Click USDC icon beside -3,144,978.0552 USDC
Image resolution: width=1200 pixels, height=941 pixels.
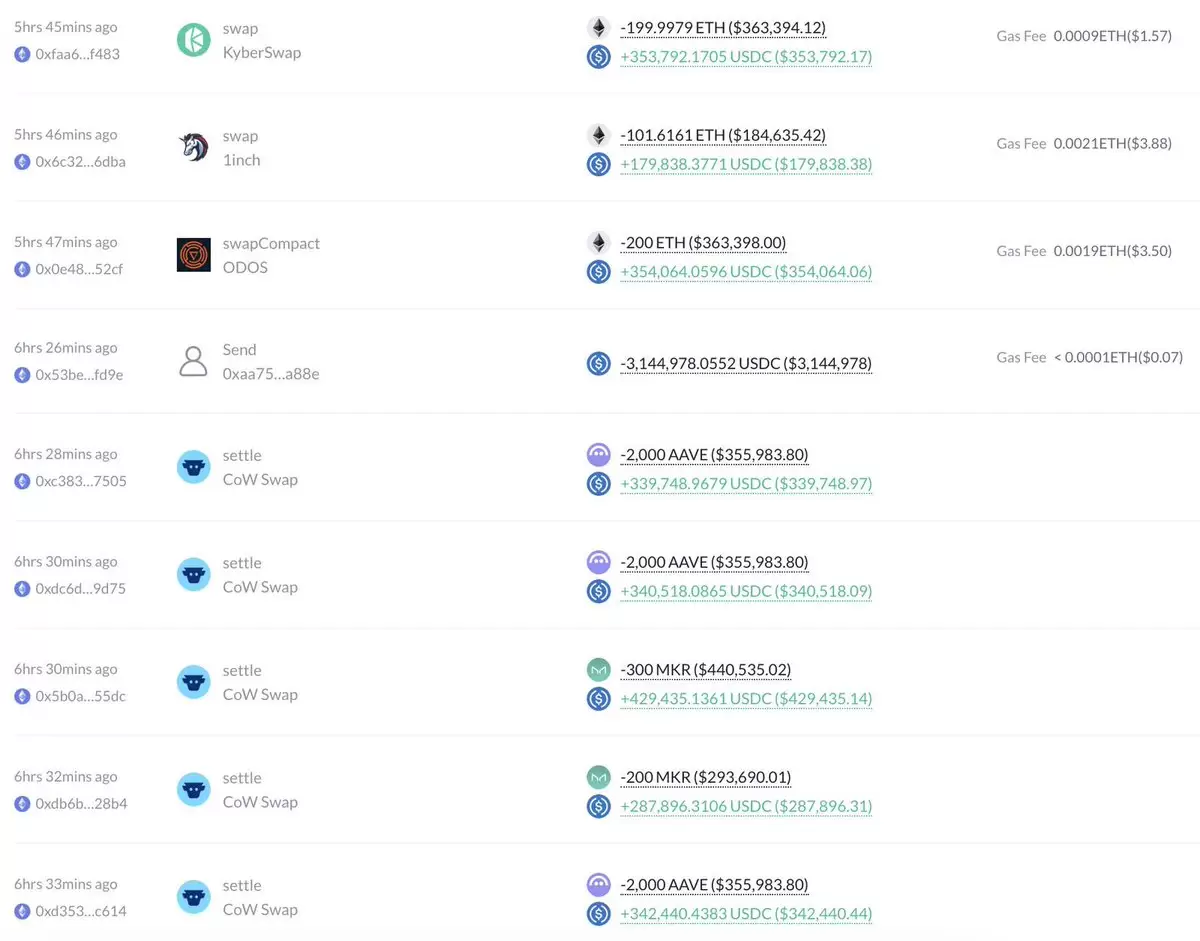pos(598,364)
